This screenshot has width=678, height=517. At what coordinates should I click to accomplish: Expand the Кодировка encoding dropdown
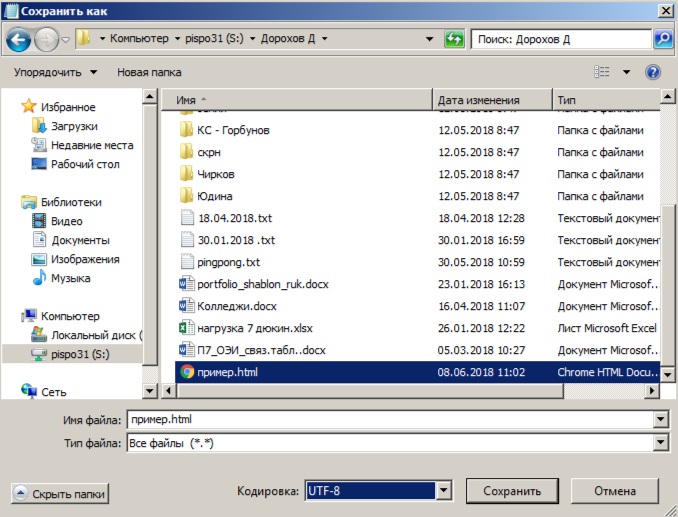(444, 491)
